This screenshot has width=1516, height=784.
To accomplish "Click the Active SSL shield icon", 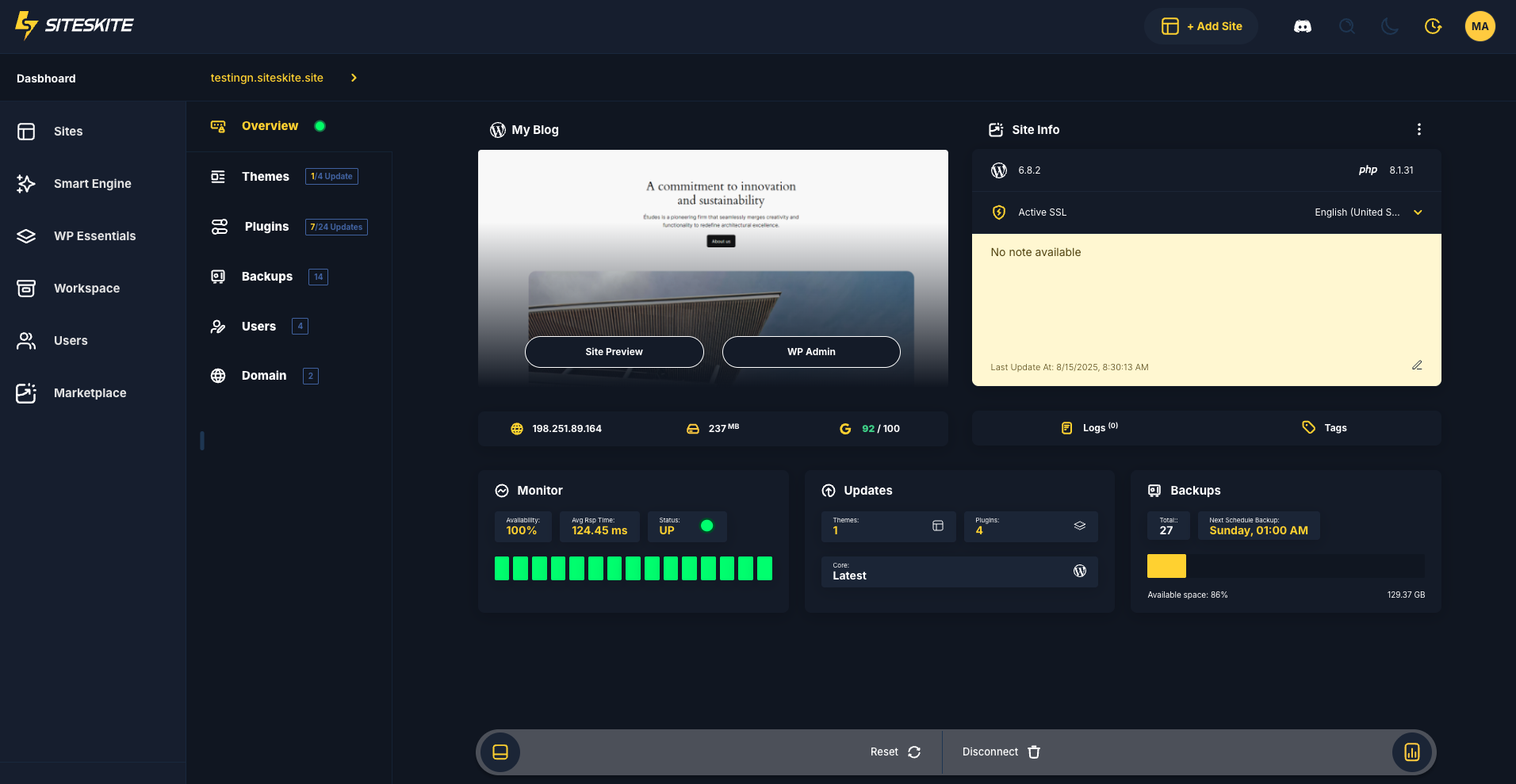I will pyautogui.click(x=999, y=212).
